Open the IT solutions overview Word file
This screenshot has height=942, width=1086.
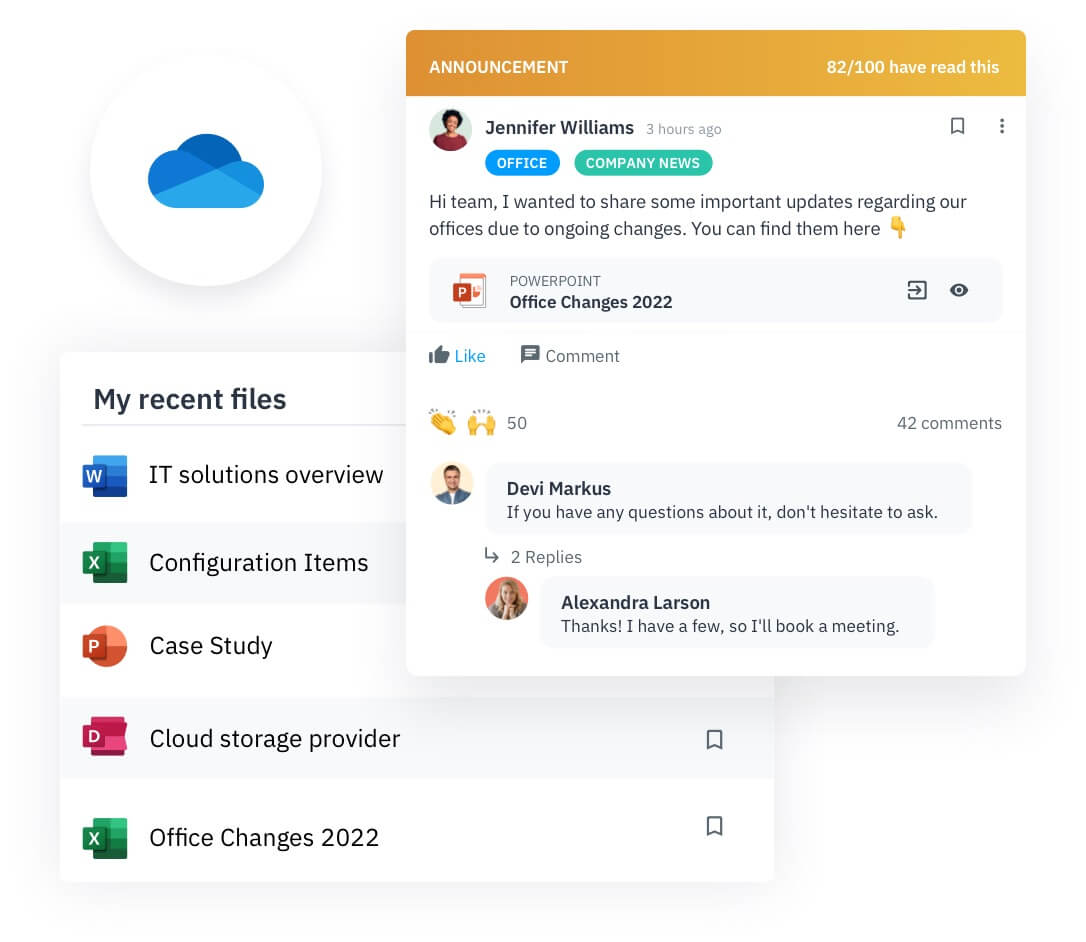pos(265,475)
